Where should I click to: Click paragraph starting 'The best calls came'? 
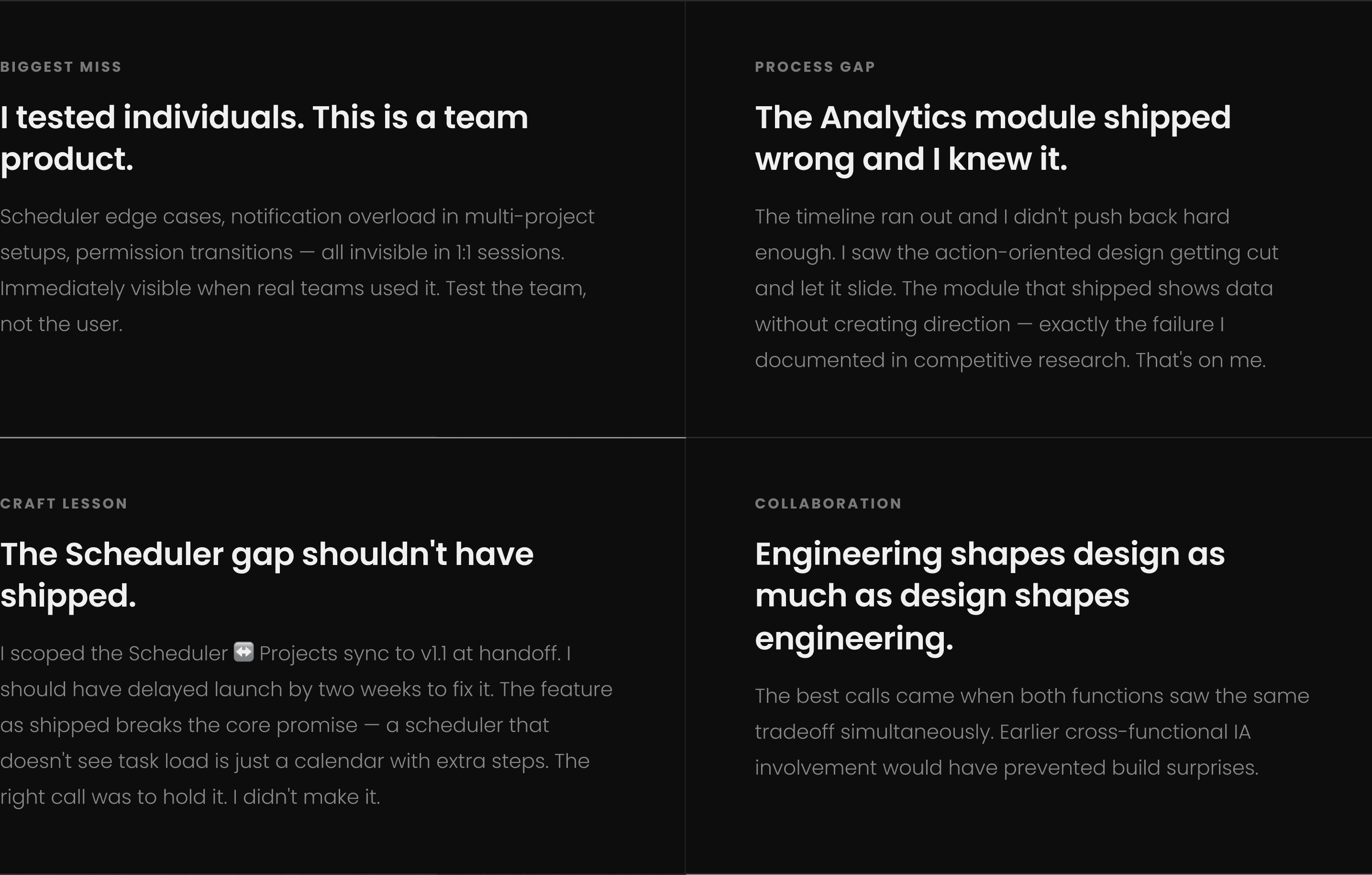1032,731
